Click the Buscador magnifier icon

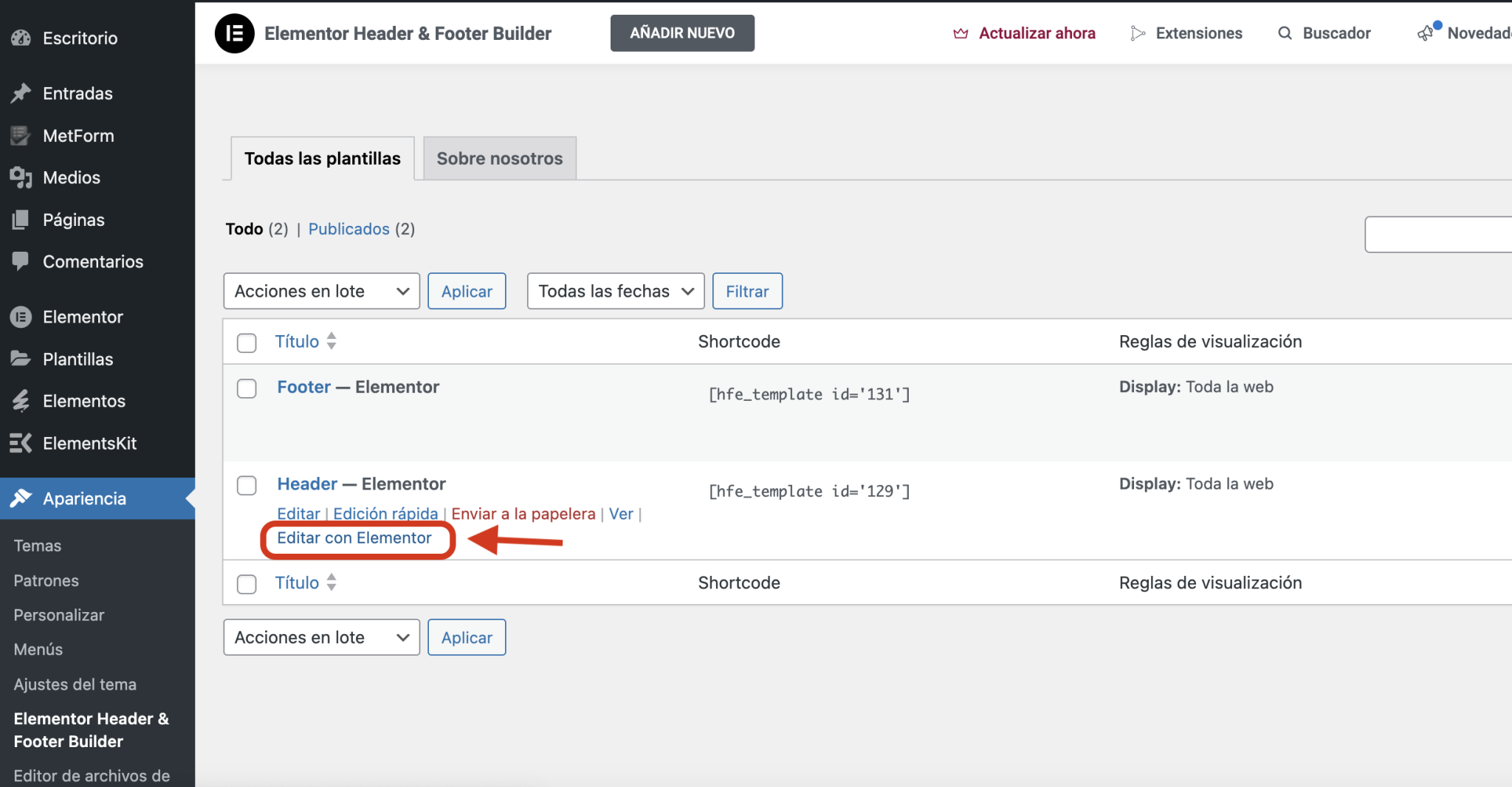(x=1285, y=32)
